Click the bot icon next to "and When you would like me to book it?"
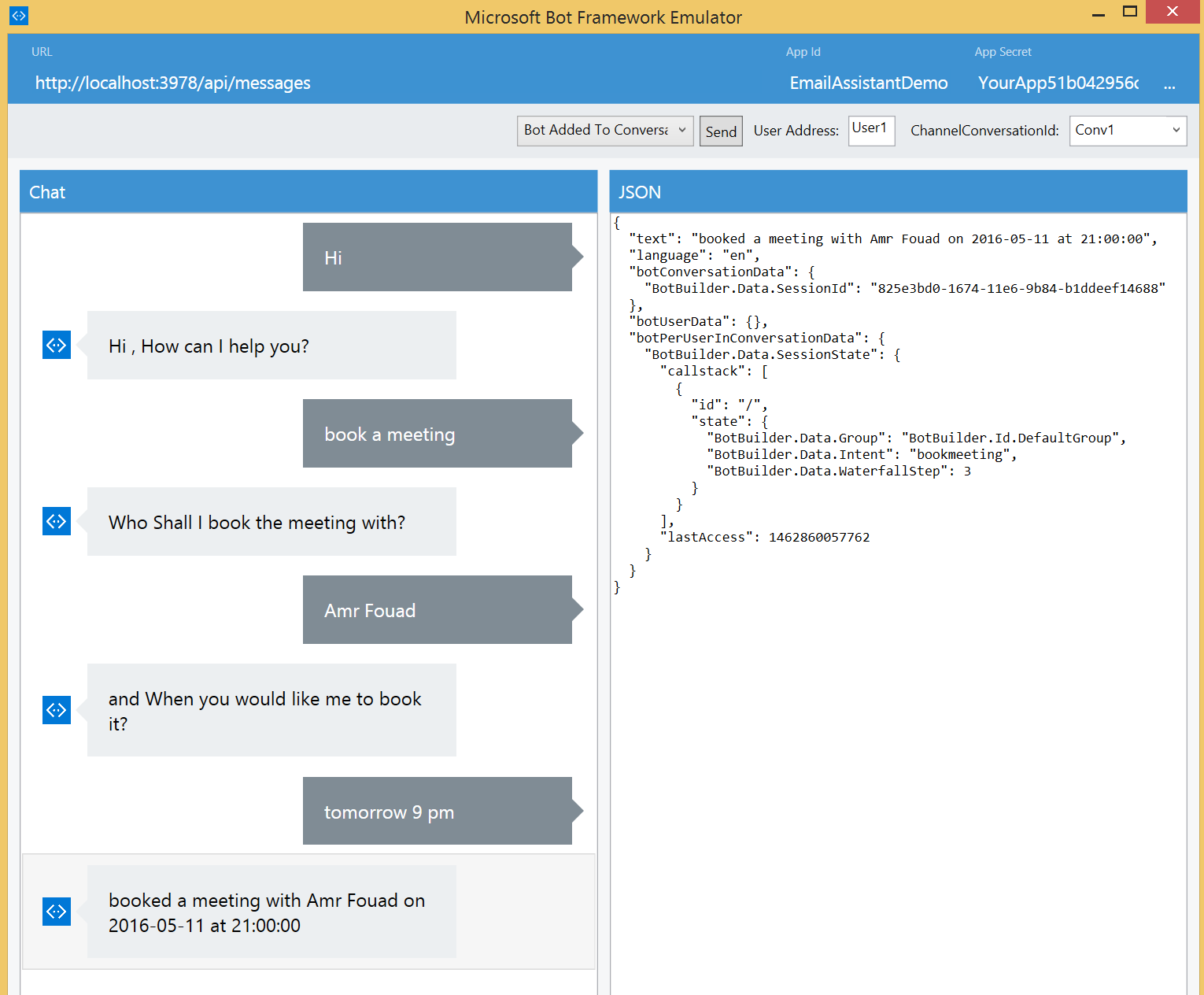1204x995 pixels. [x=56, y=709]
